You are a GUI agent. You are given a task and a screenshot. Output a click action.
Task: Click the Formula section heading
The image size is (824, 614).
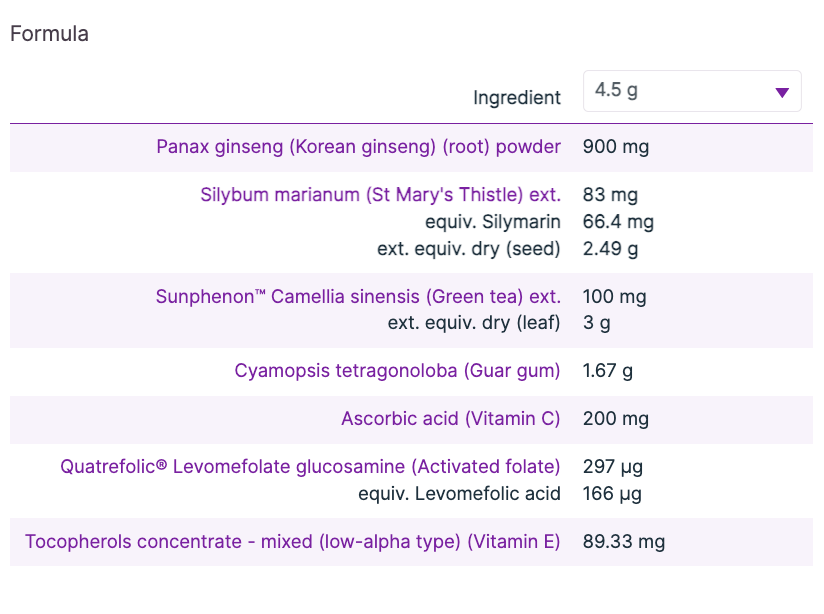pyautogui.click(x=49, y=34)
